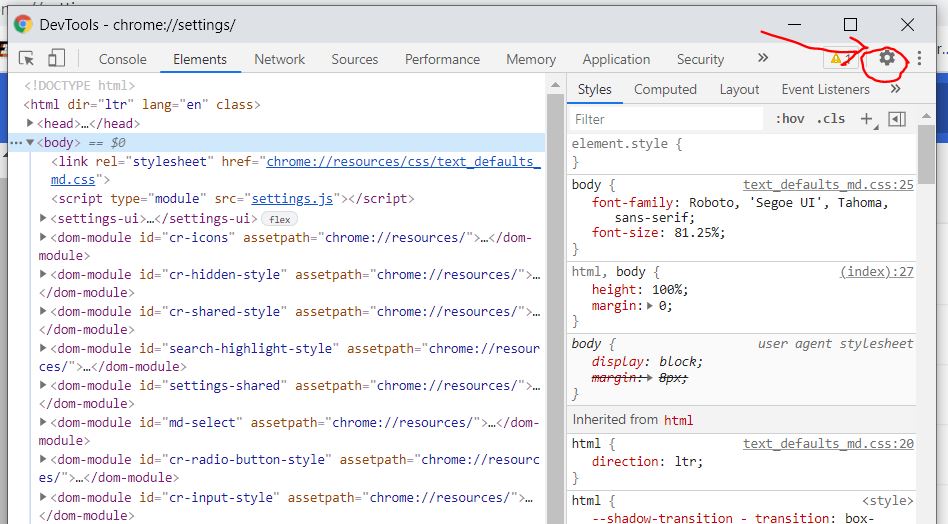Click the flex badge on settings-ui
948x524 pixels.
(279, 219)
